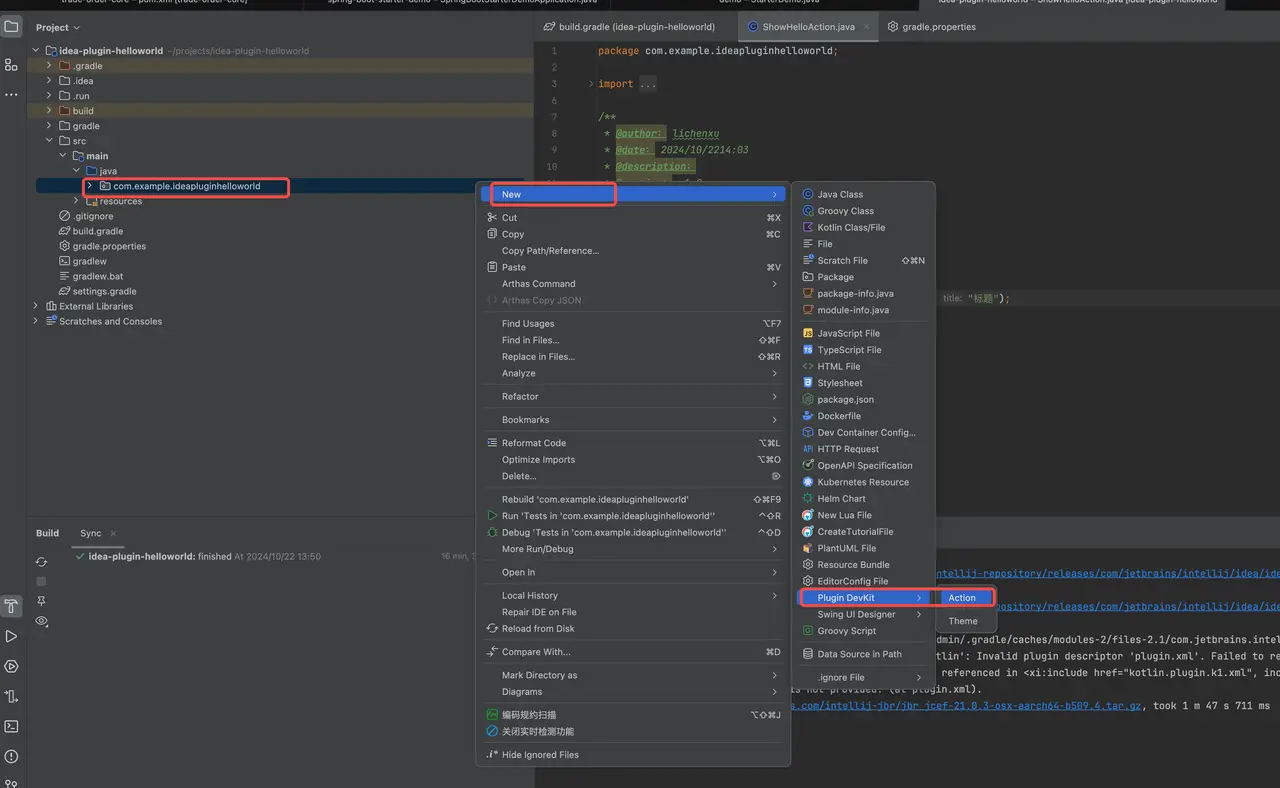Close the ShowHelloAction.java editor tab
The width and height of the screenshot is (1280, 788).
point(866,27)
